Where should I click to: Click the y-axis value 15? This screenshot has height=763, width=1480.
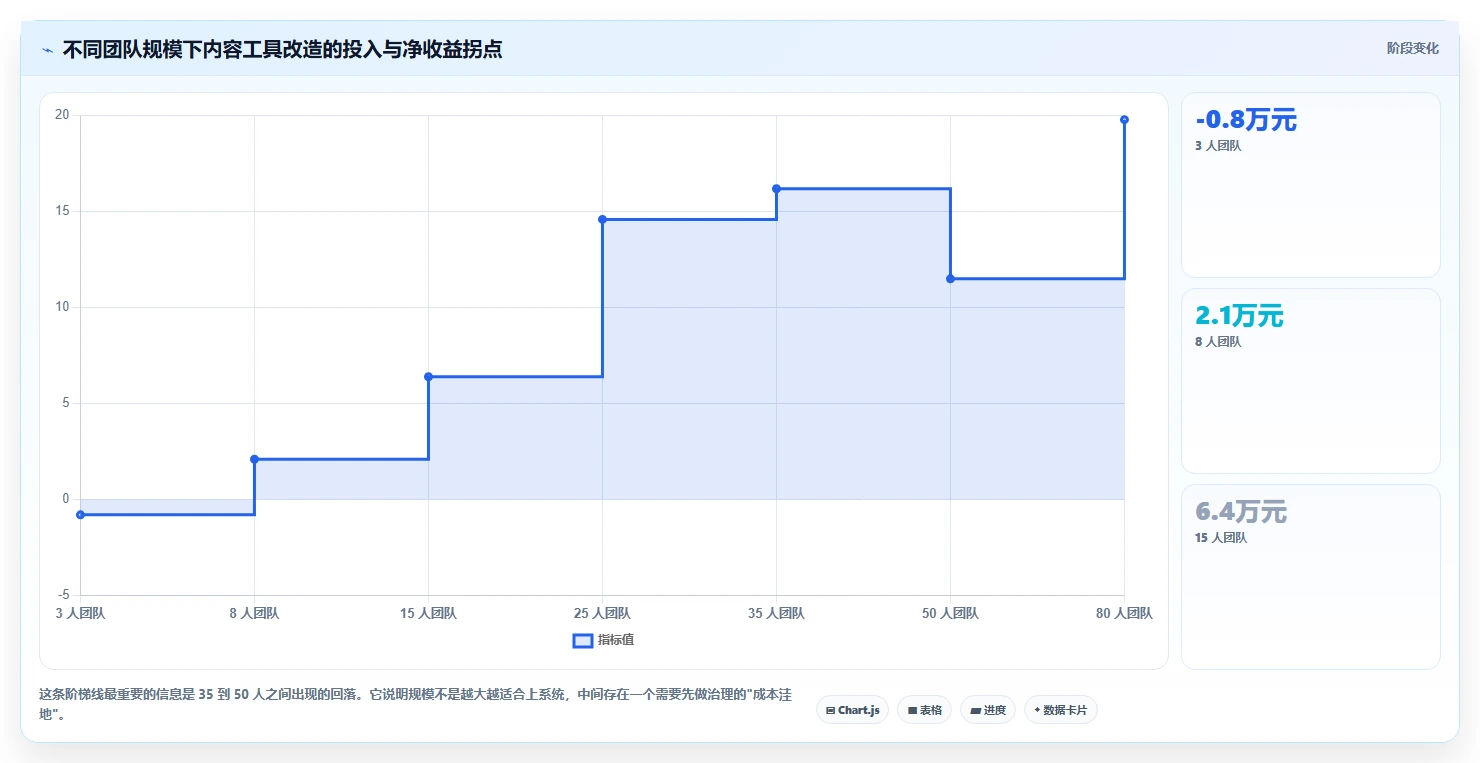click(62, 211)
